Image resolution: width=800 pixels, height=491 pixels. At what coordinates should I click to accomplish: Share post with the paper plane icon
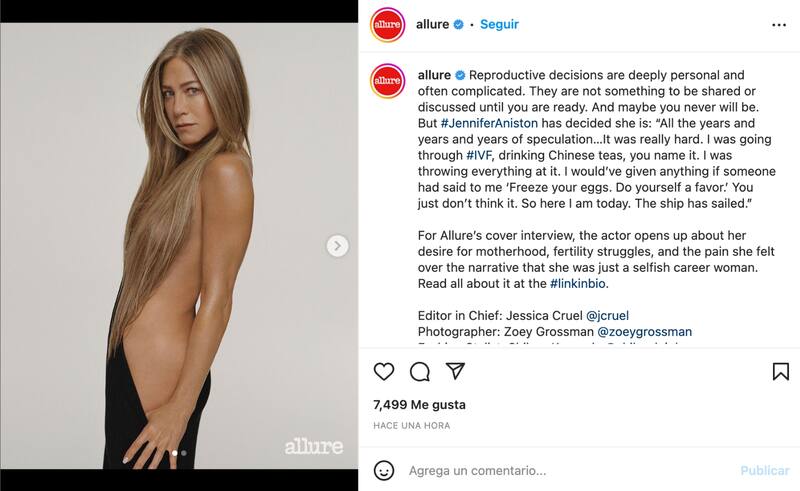click(455, 371)
